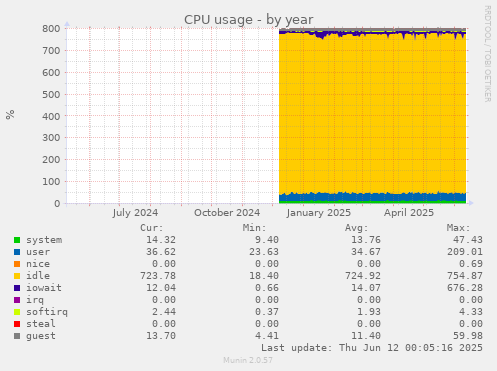The image size is (497, 371).
Task: Click the RRDTOOL / TOBI OETIKER watermark
Action: pyautogui.click(x=487, y=54)
